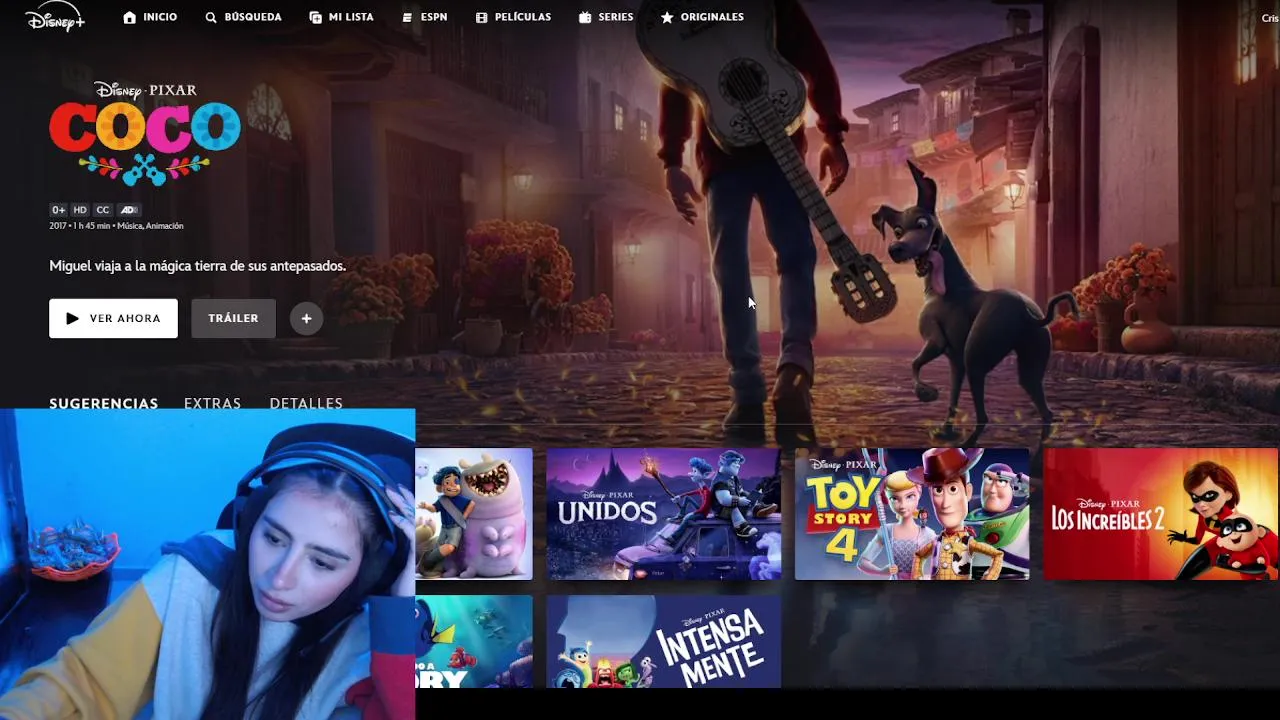Click the Originales star icon
The width and height of the screenshot is (1280, 720).
tap(667, 17)
